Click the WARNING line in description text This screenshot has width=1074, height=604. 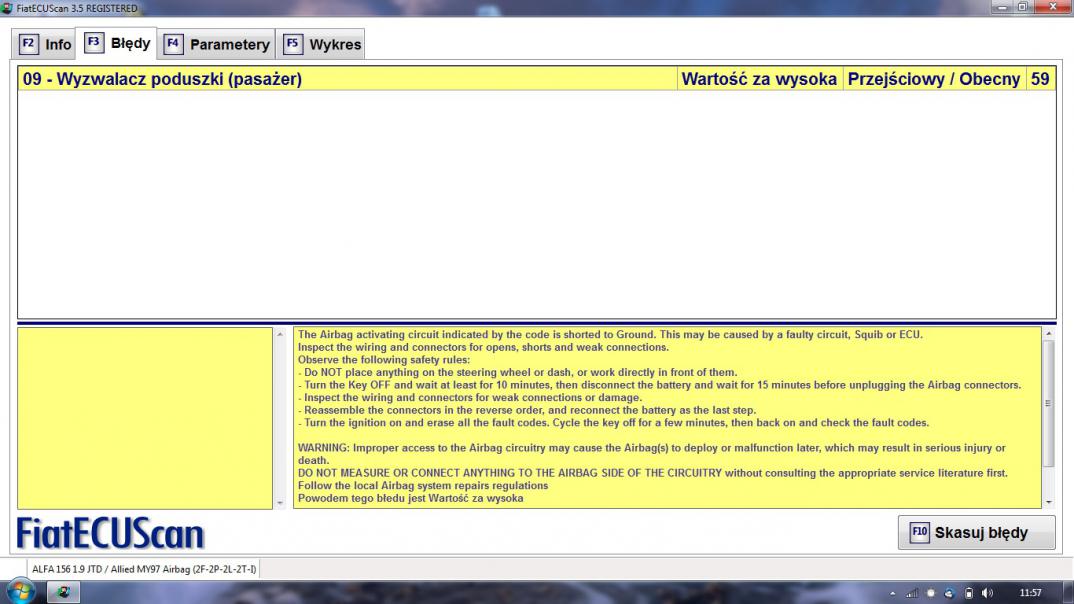point(651,454)
